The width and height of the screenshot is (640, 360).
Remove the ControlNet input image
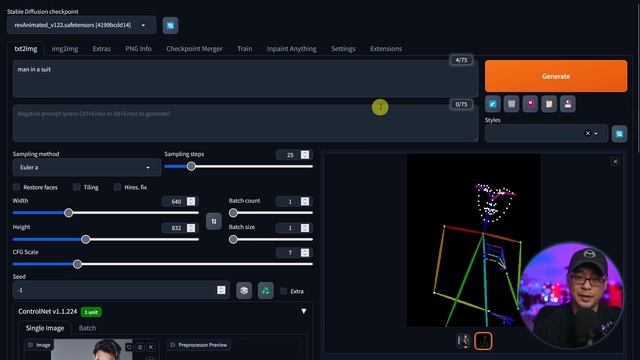point(151,347)
